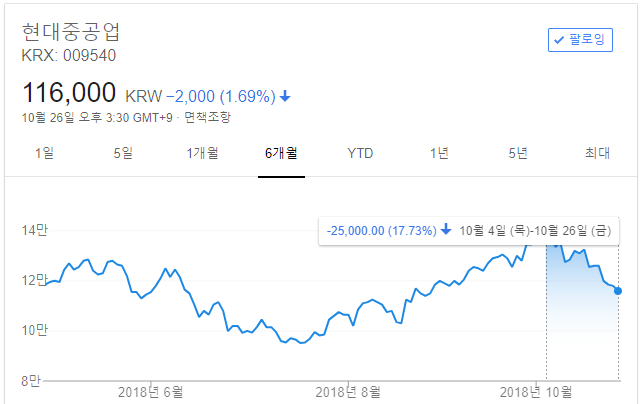640x404 pixels.
Task: Switch to the 5일 range tab
Action: coord(123,153)
